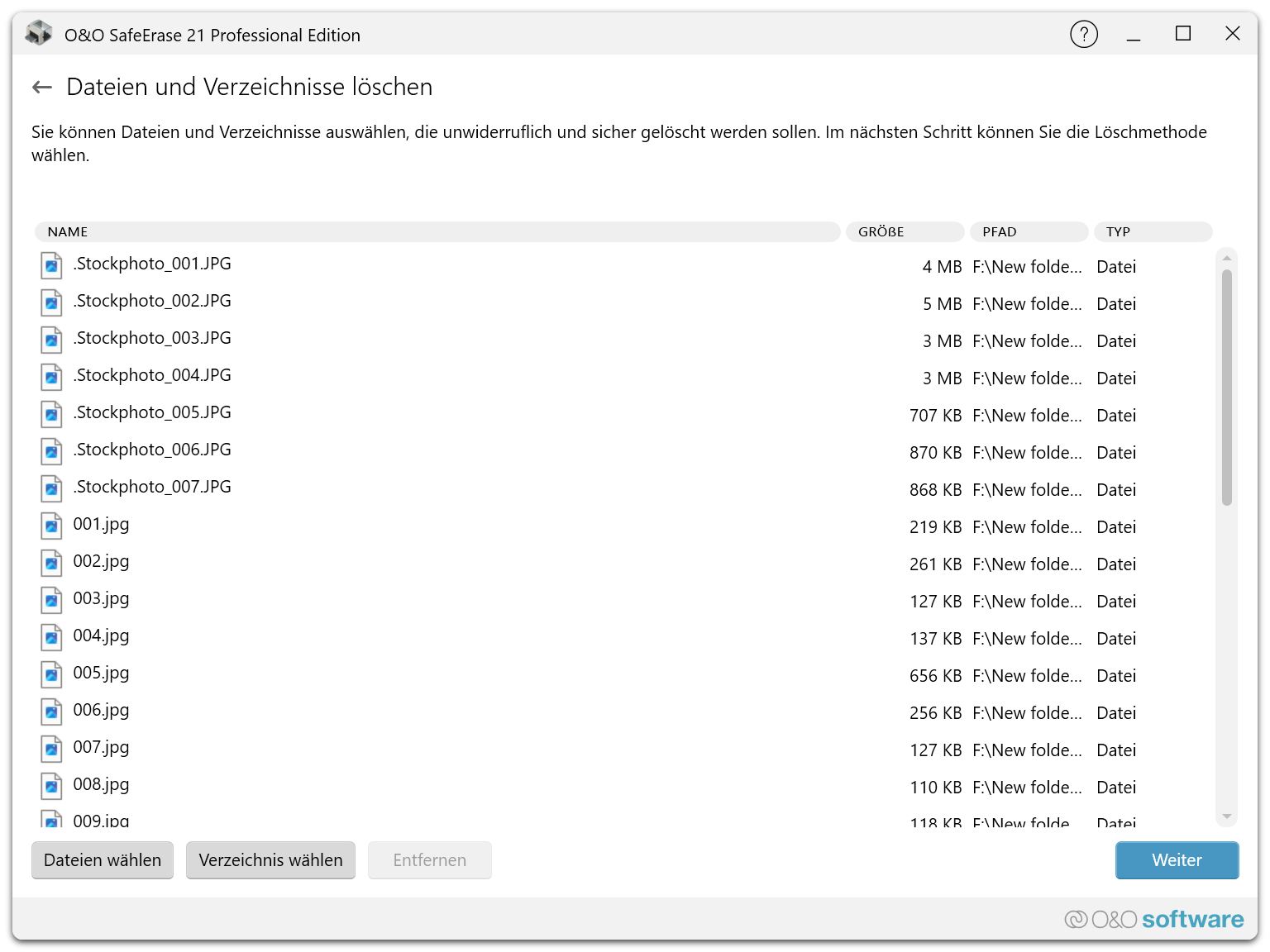The height and width of the screenshot is (952, 1270).
Task: Click the TYP column header
Action: point(1153,231)
